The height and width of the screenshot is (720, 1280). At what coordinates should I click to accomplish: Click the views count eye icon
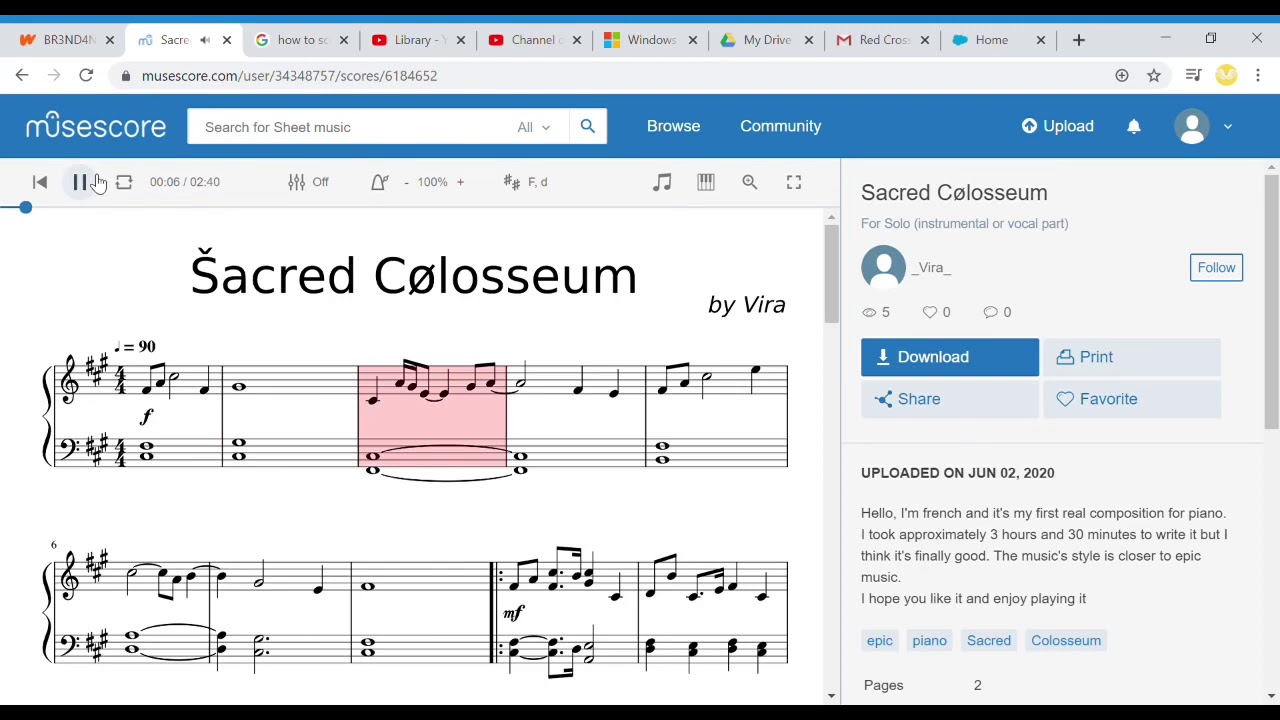coord(869,312)
